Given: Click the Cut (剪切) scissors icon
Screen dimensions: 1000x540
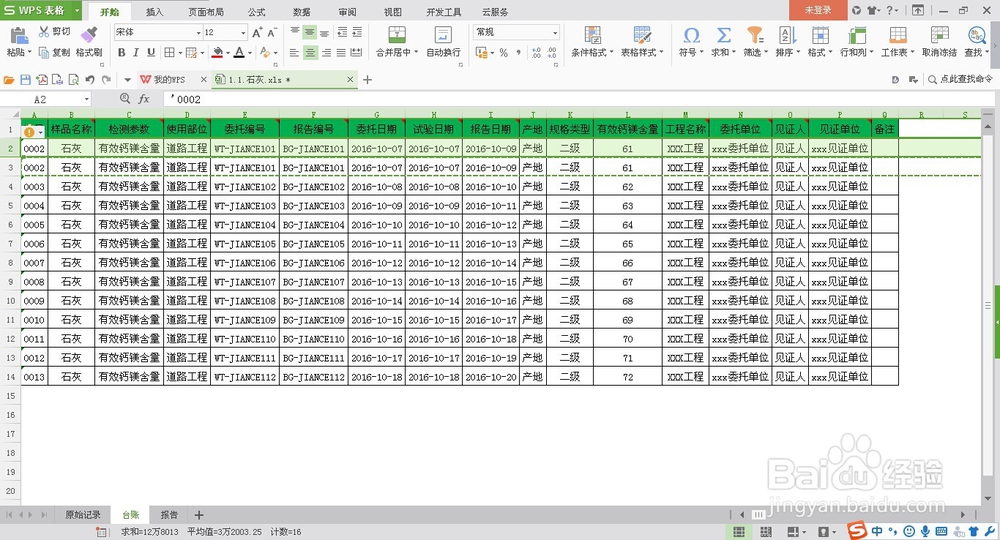Looking at the screenshot, I should 44,31.
